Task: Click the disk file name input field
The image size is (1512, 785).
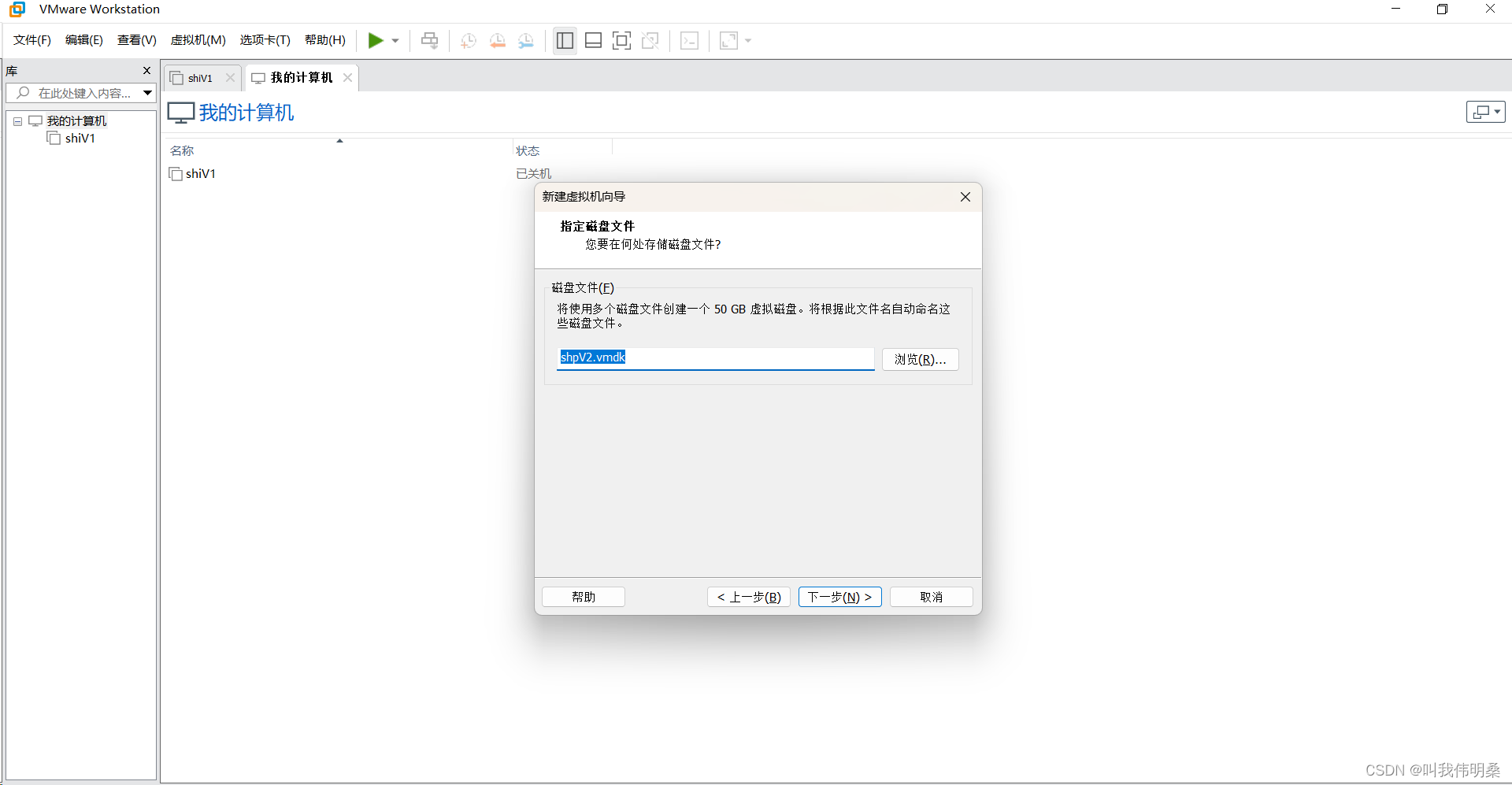Action: (x=715, y=358)
